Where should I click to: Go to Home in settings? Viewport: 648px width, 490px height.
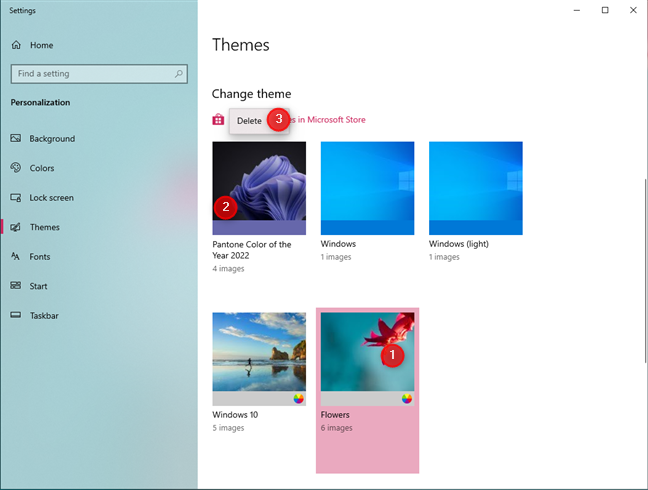click(x=41, y=45)
